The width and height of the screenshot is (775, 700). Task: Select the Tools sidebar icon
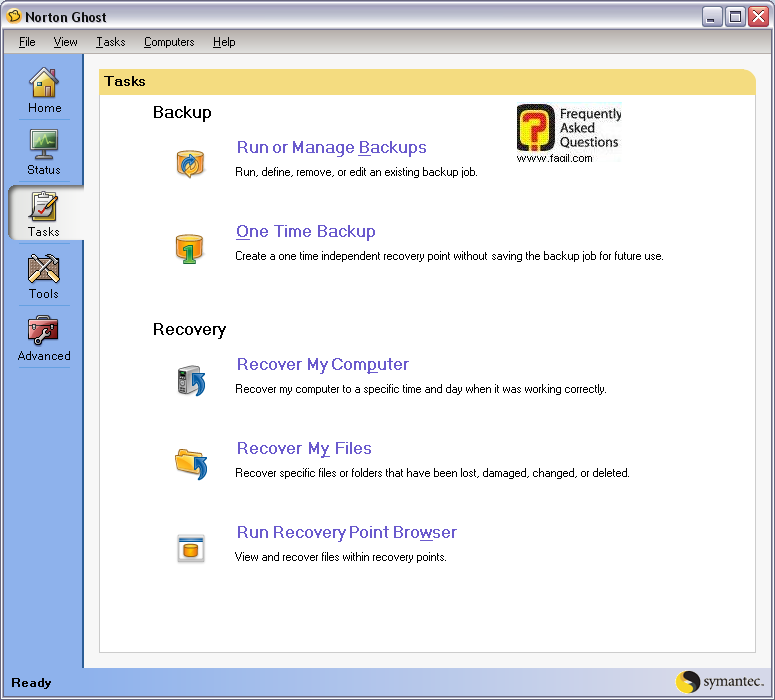click(x=44, y=270)
